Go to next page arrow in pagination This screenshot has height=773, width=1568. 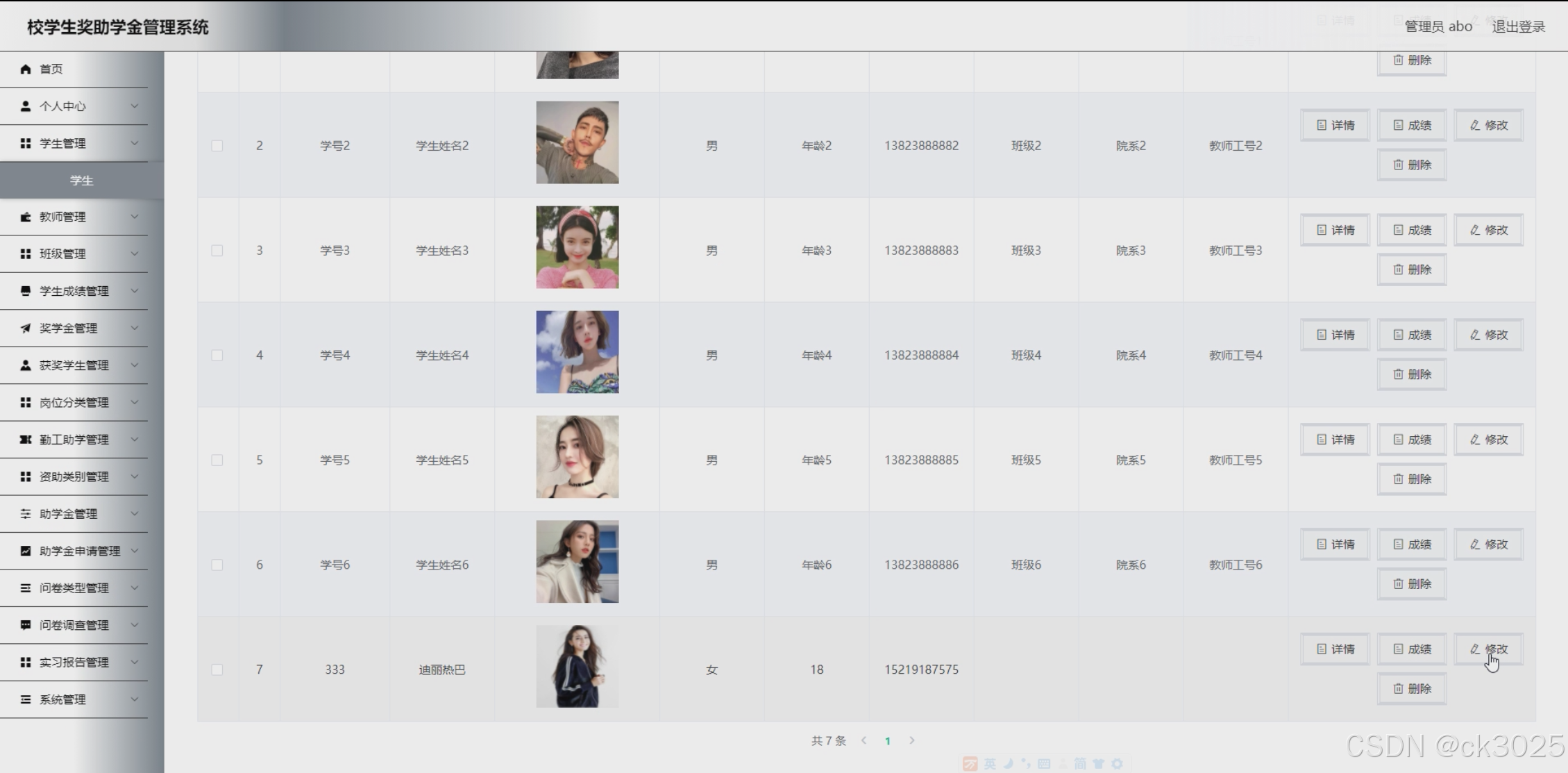(x=912, y=740)
